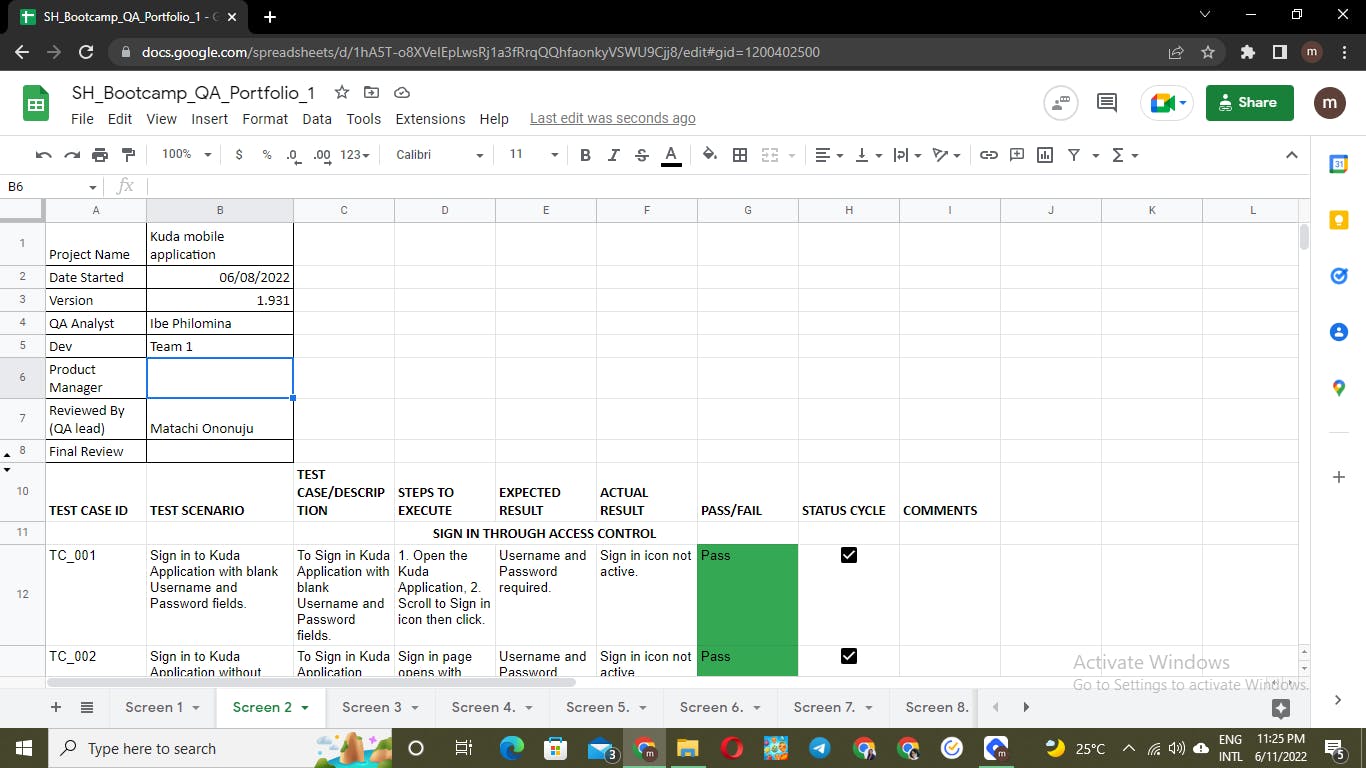The width and height of the screenshot is (1366, 768).
Task: Insert a link using chain icon
Action: pyautogui.click(x=988, y=155)
